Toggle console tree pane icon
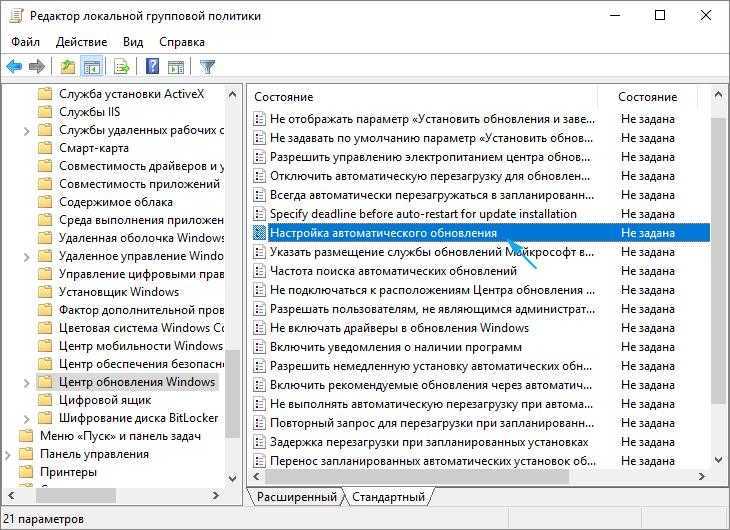 coord(92,67)
